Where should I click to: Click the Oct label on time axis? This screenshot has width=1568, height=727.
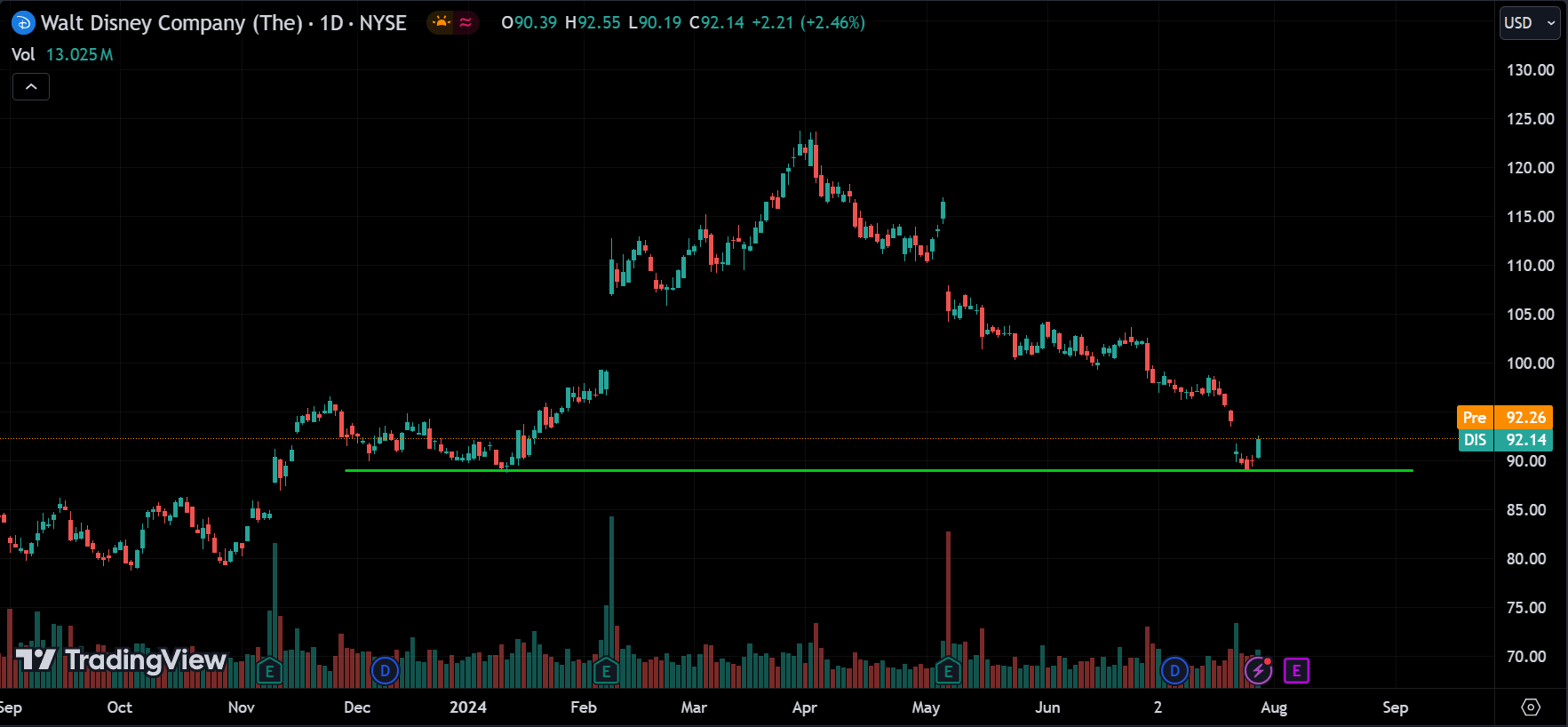[119, 707]
